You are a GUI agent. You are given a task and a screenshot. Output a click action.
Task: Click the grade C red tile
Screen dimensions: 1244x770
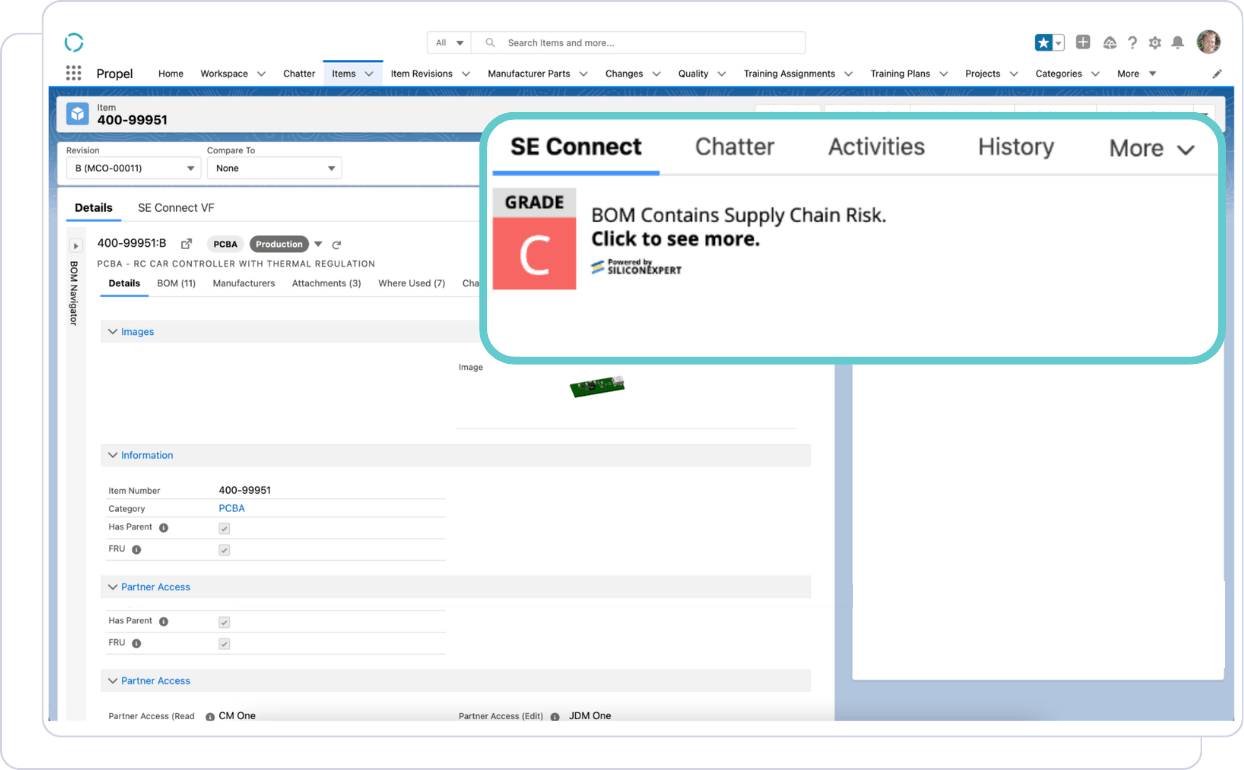click(x=534, y=254)
